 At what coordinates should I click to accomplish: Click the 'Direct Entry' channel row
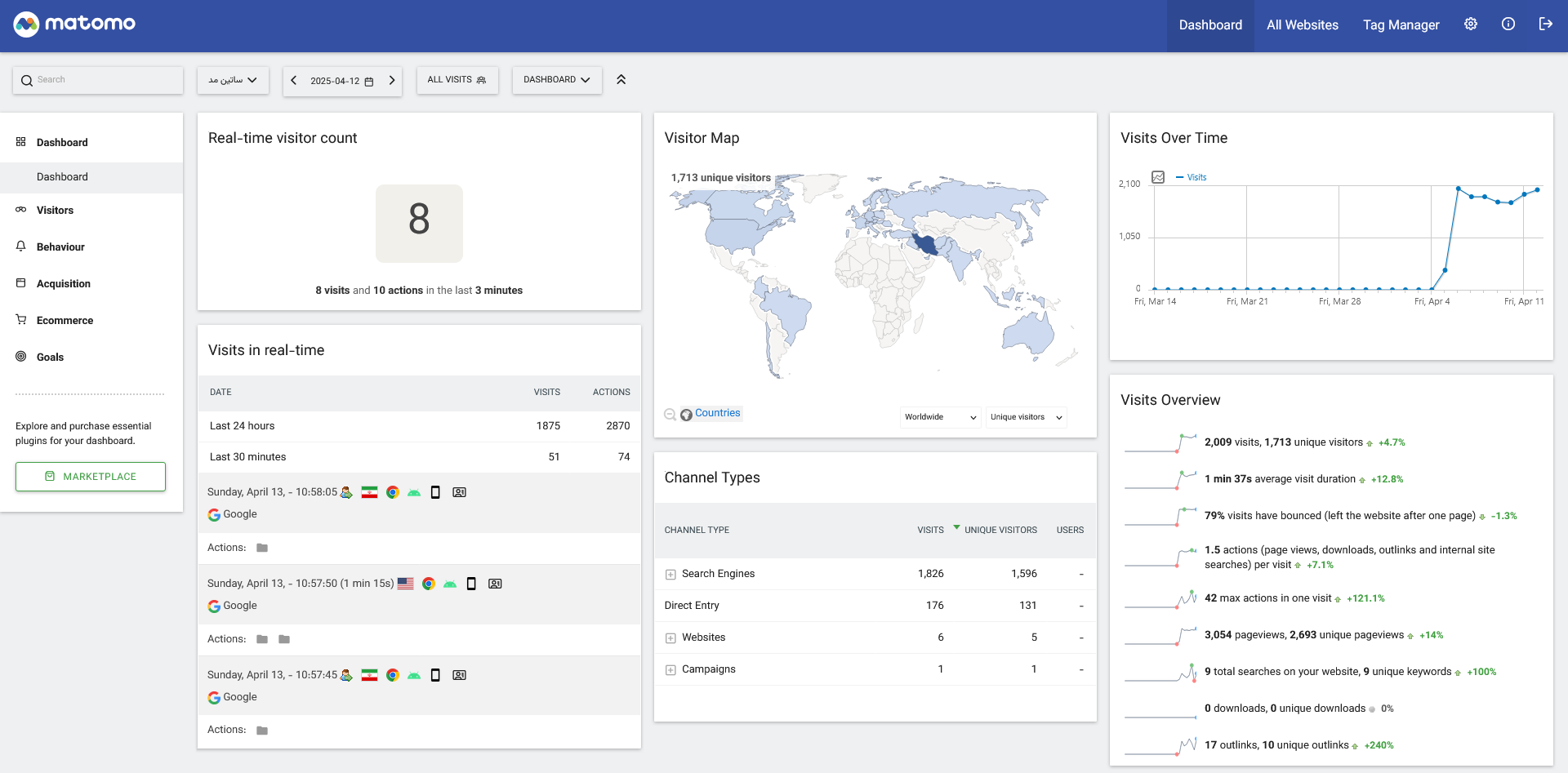tap(875, 606)
